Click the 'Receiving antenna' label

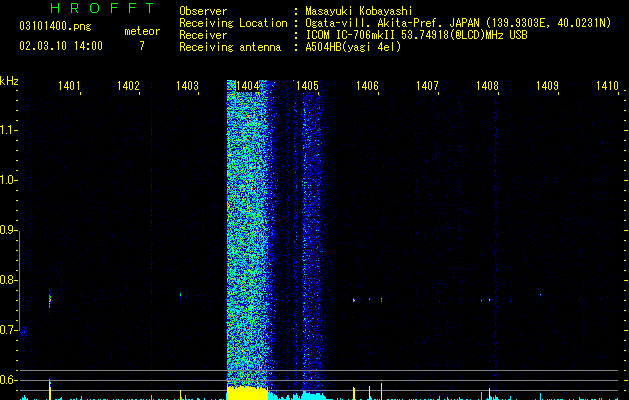(230, 47)
